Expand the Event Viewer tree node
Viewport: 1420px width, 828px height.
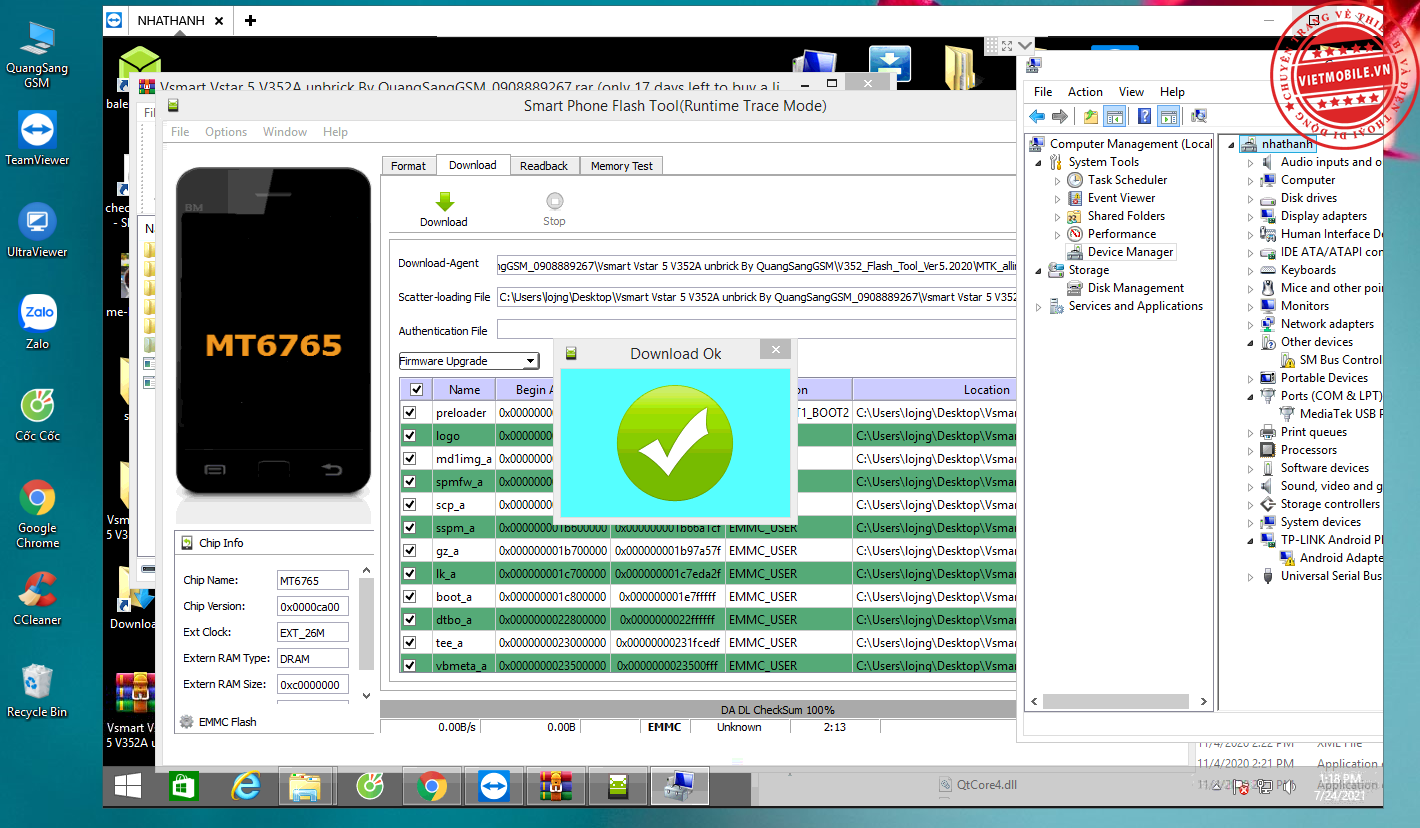pyautogui.click(x=1058, y=198)
